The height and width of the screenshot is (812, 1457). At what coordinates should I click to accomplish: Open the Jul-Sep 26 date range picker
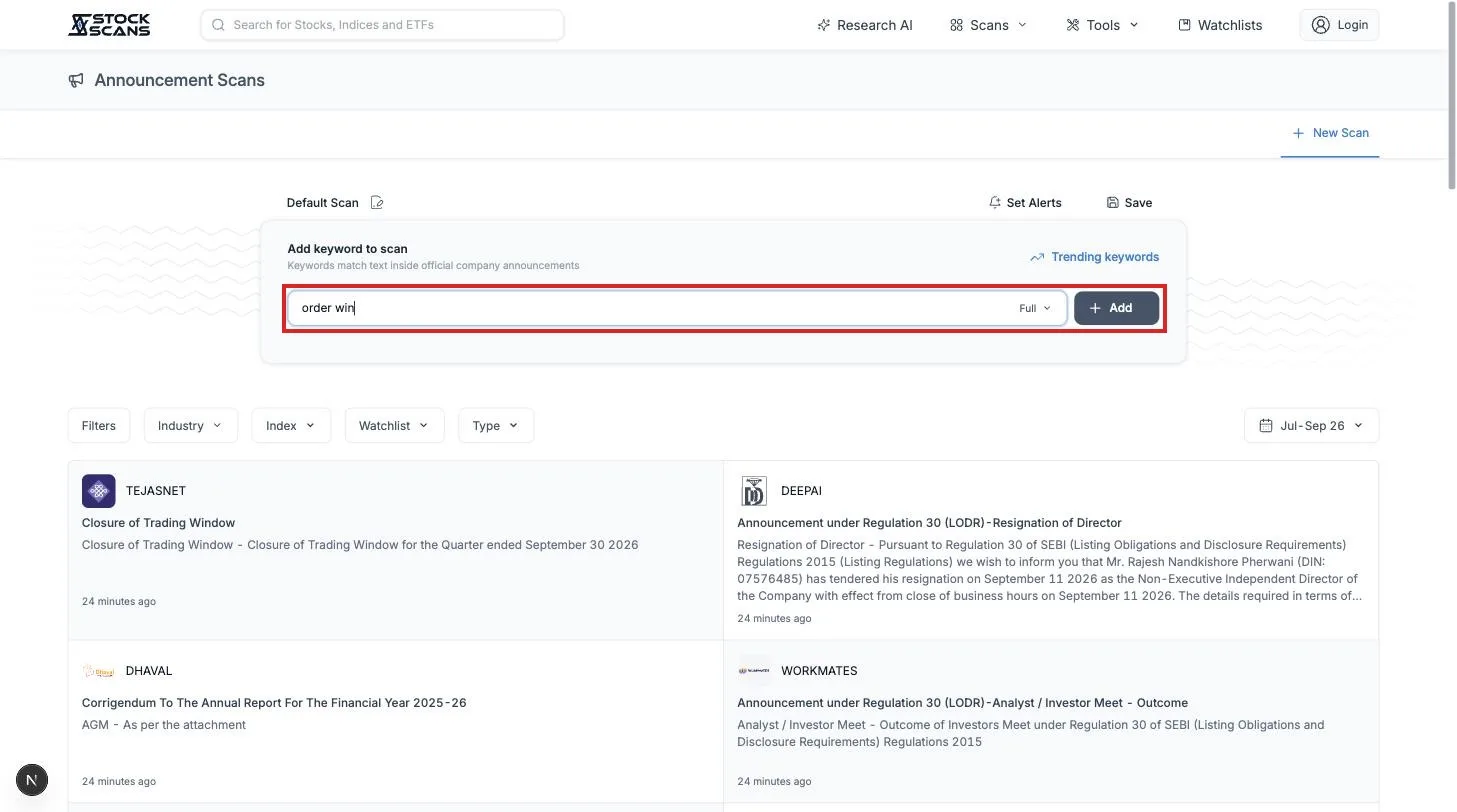1312,426
